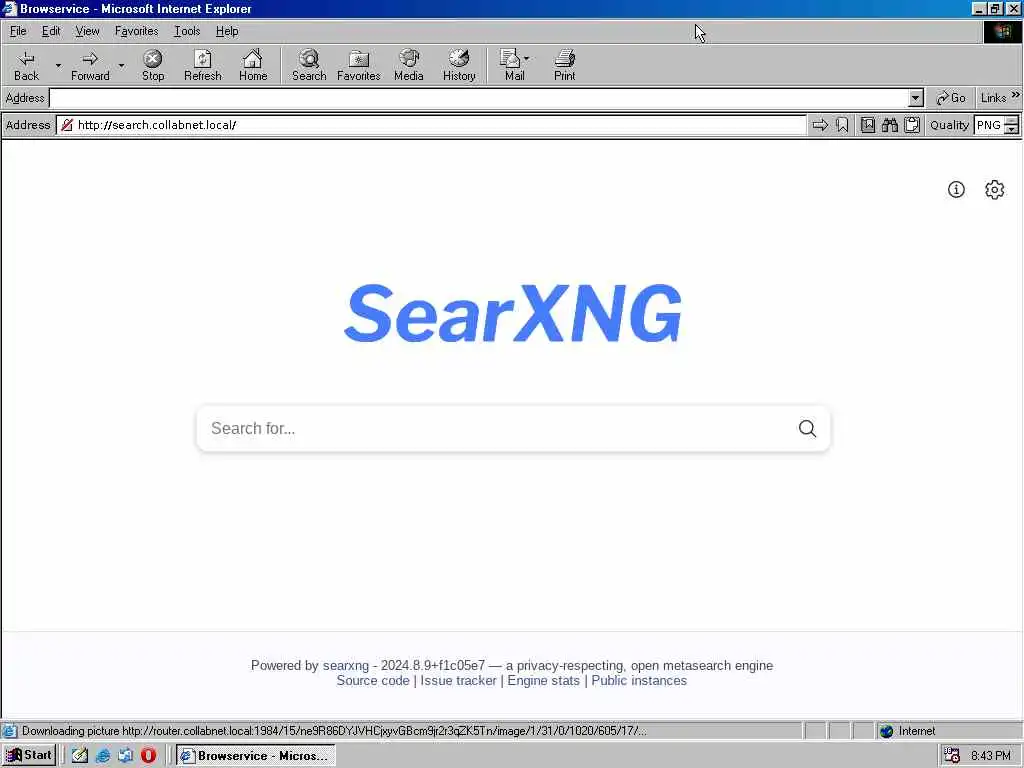Click the Downloading picture status text
1024x768 pixels.
(x=334, y=731)
